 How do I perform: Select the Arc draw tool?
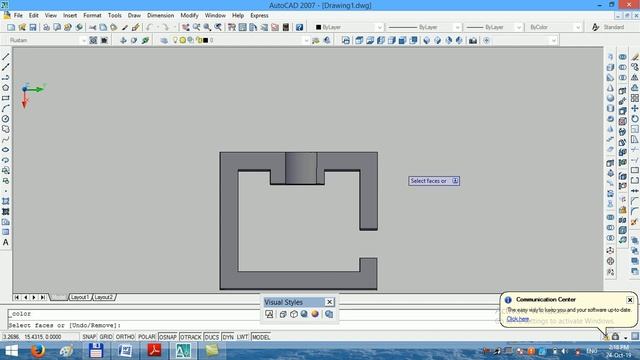pyautogui.click(x=6, y=109)
